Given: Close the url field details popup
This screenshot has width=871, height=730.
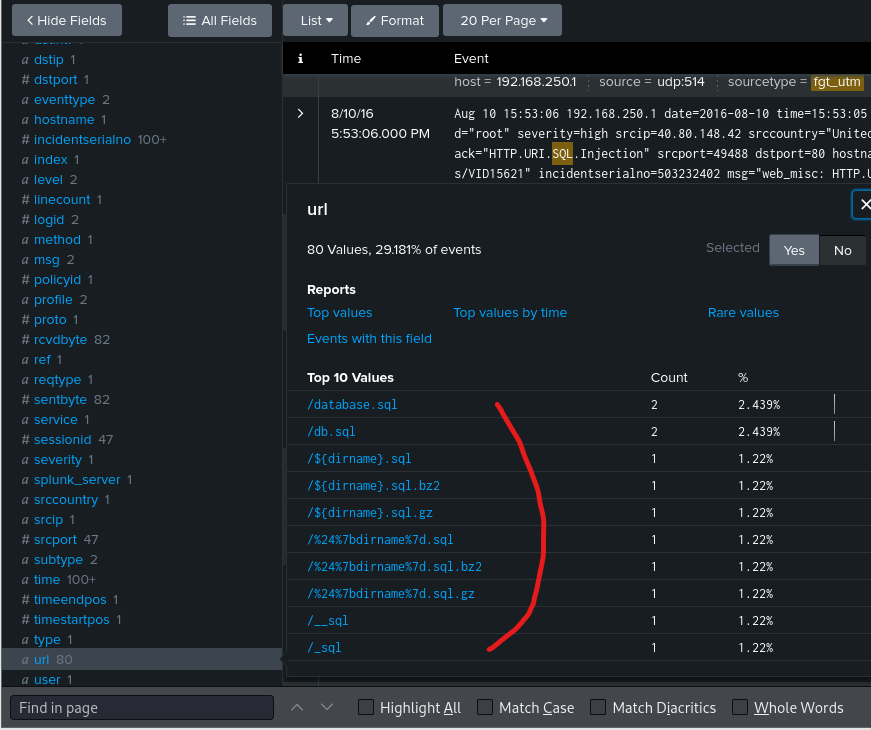Looking at the screenshot, I should (863, 205).
